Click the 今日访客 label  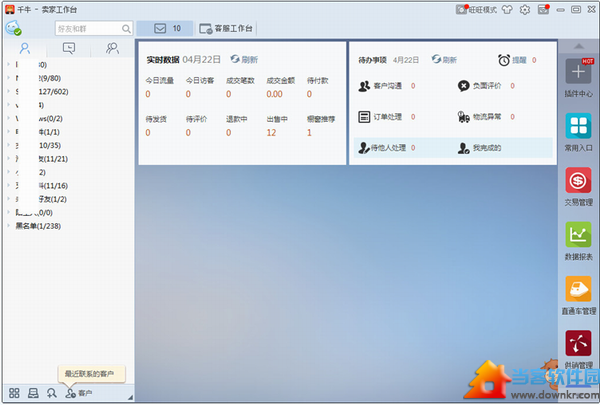[200, 80]
